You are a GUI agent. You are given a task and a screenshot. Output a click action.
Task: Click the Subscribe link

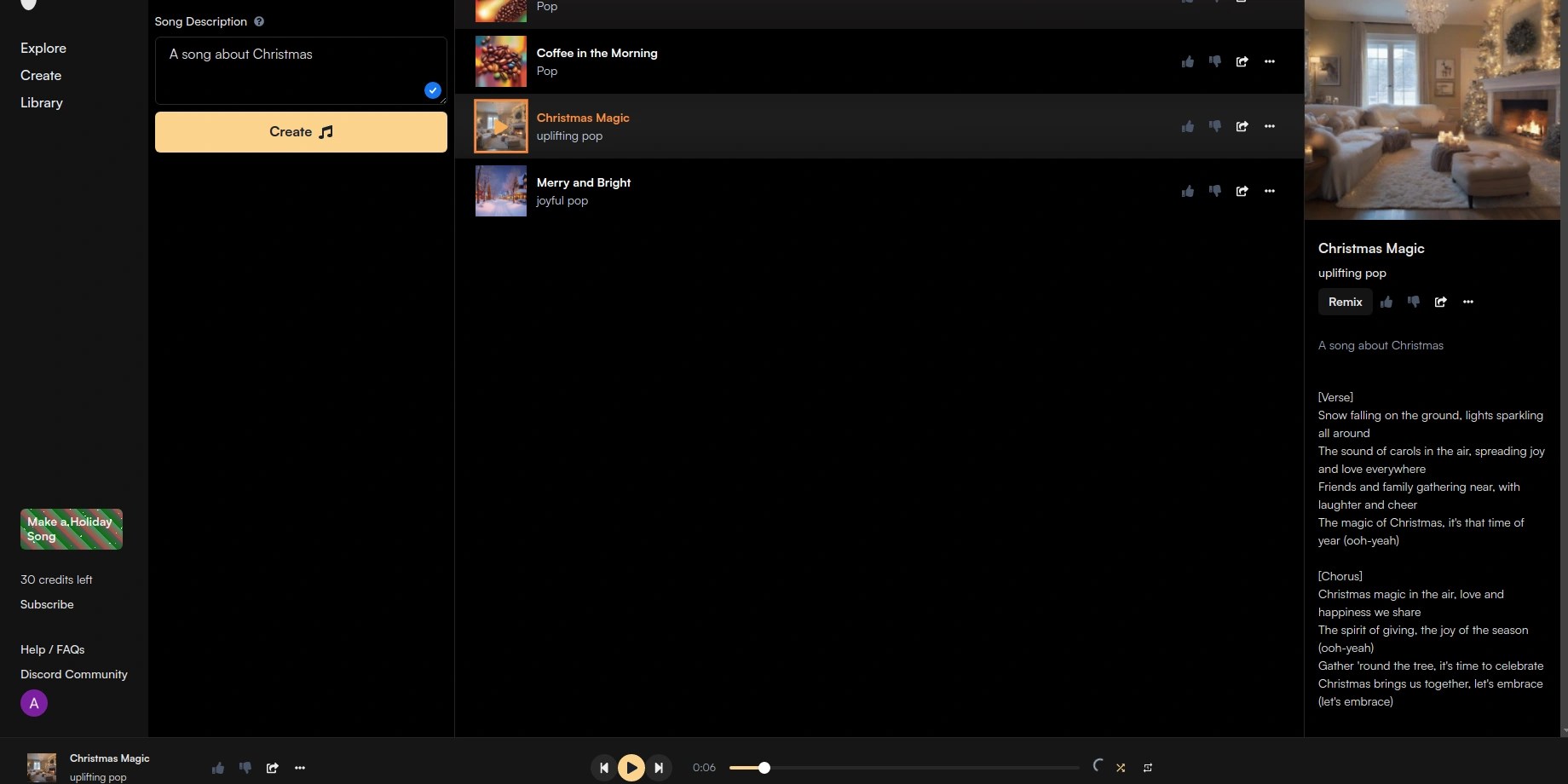click(x=47, y=604)
